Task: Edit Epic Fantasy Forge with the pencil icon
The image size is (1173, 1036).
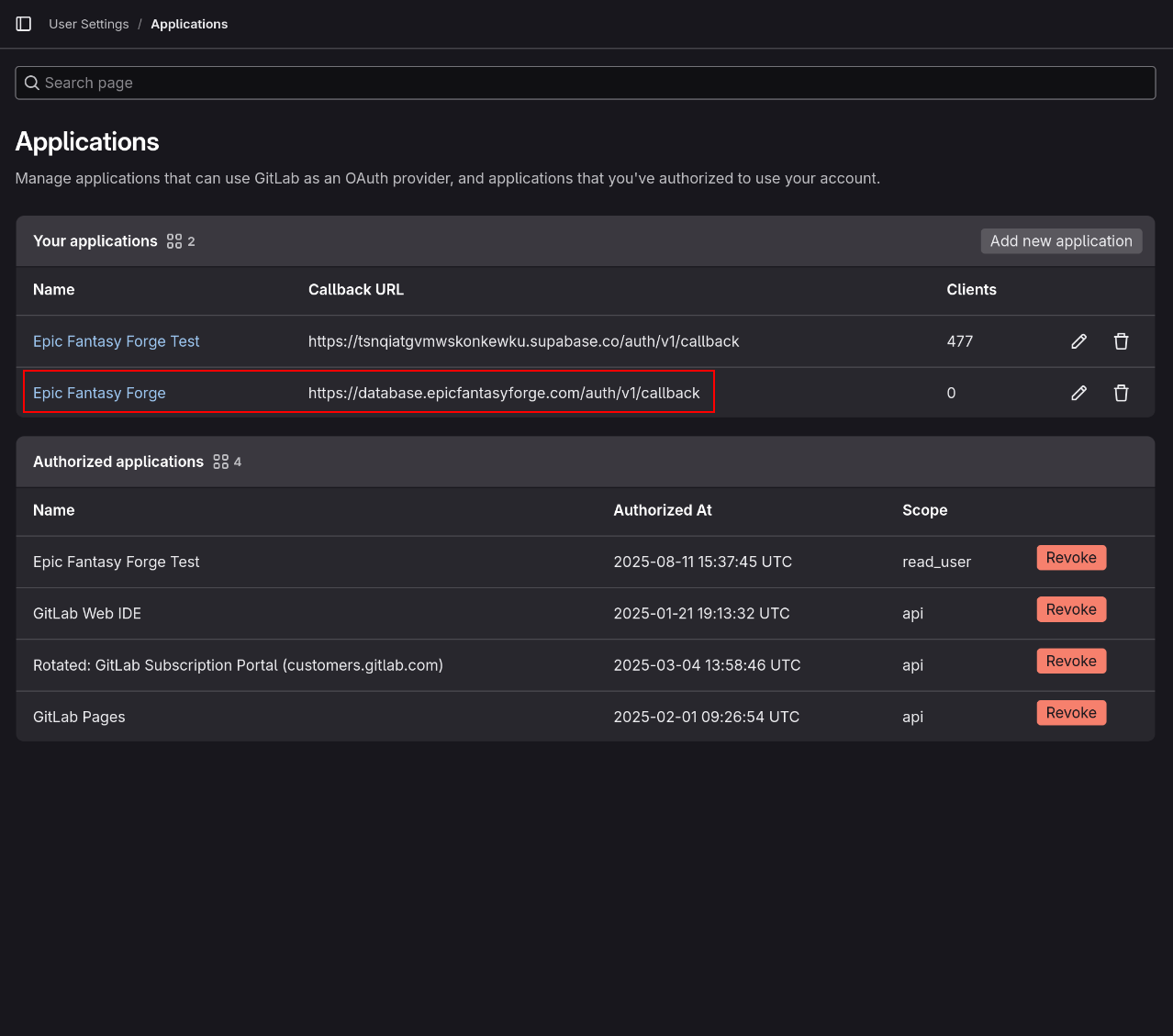Action: coord(1078,393)
